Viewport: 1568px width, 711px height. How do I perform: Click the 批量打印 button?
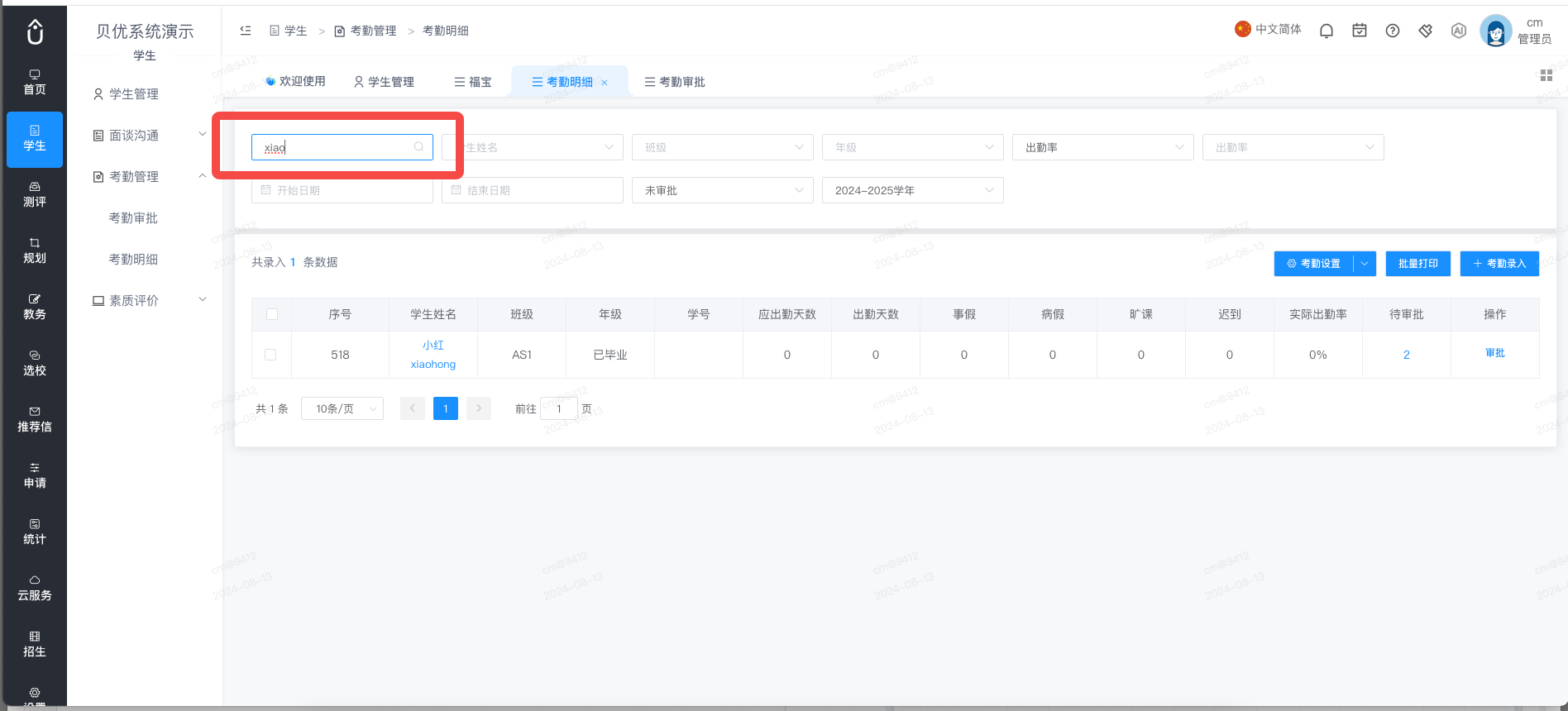click(x=1418, y=264)
